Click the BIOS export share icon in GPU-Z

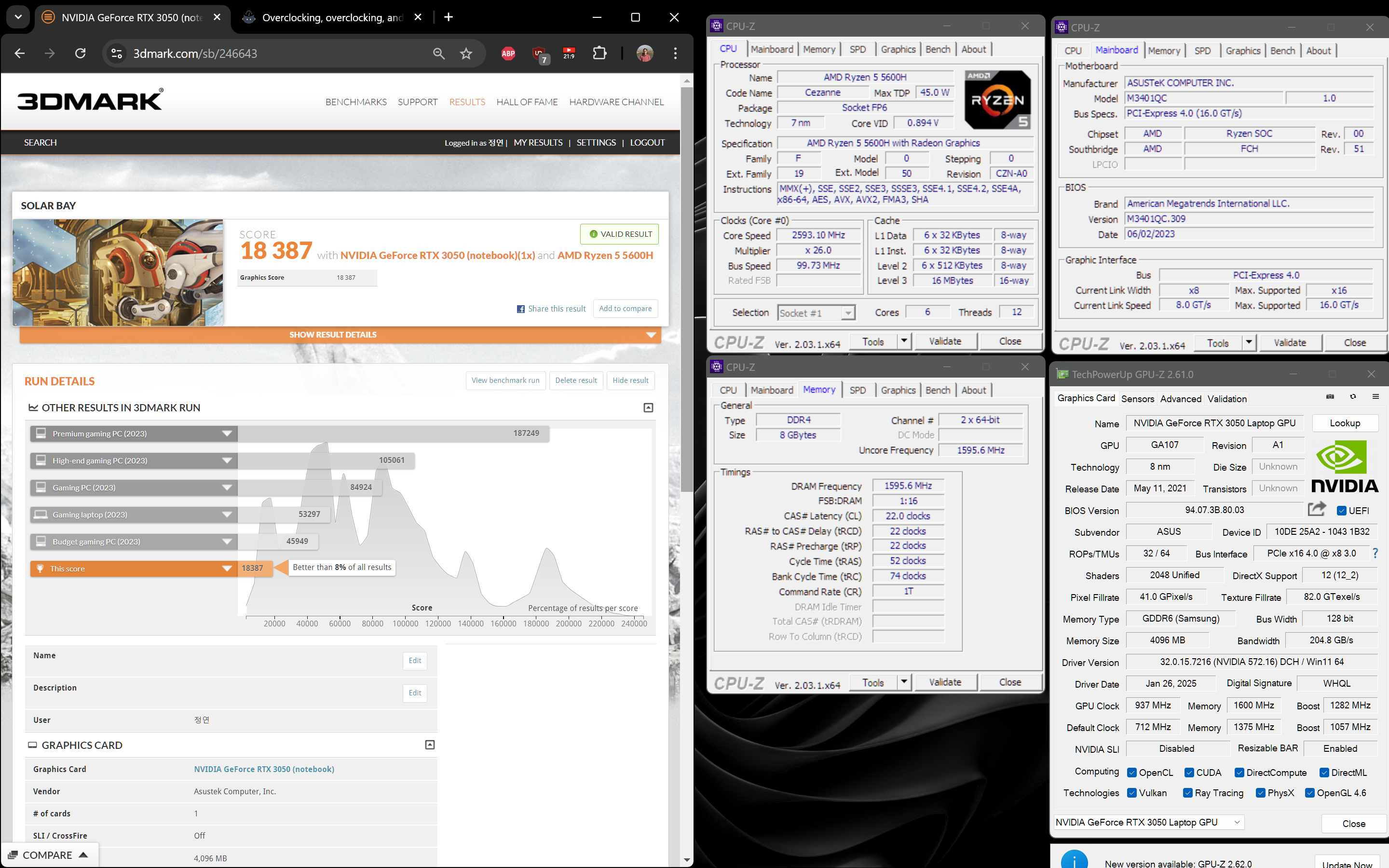1317,509
